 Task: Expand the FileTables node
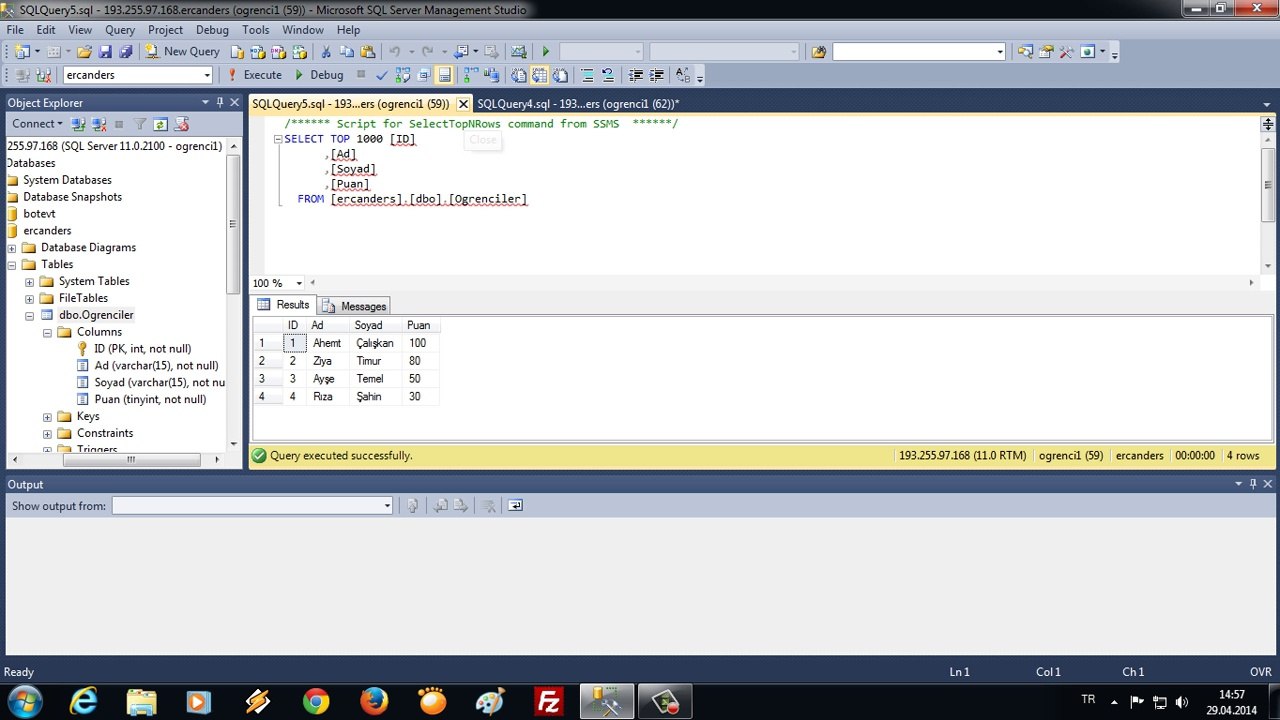click(x=30, y=299)
